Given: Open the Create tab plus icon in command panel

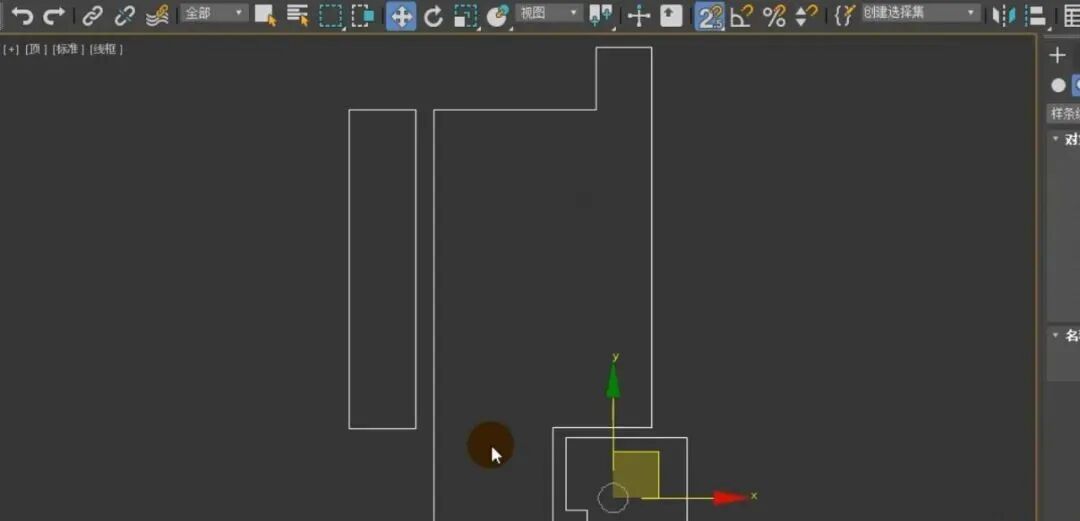Looking at the screenshot, I should click(1058, 56).
